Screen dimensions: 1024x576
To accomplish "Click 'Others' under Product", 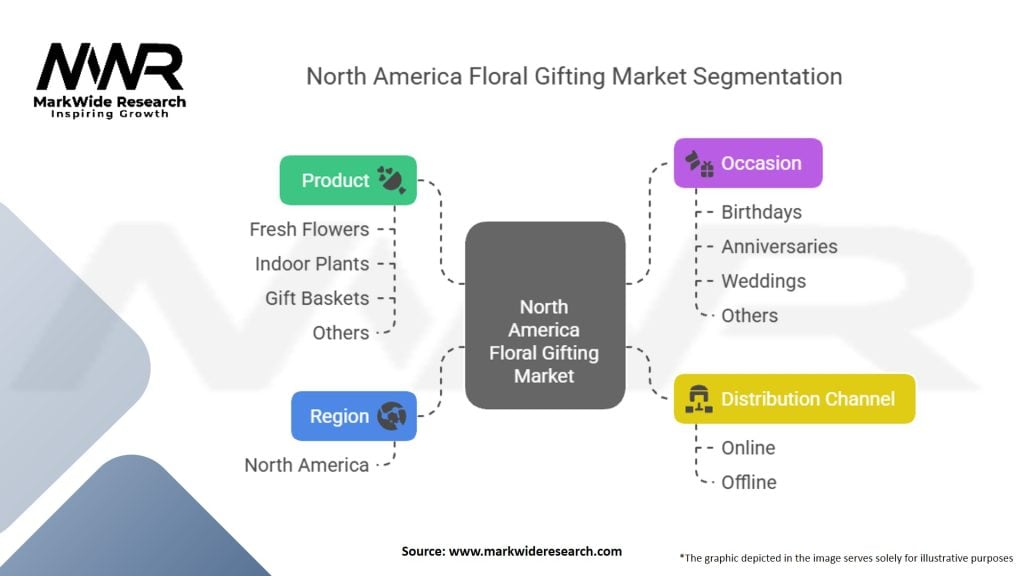I will (x=341, y=333).
